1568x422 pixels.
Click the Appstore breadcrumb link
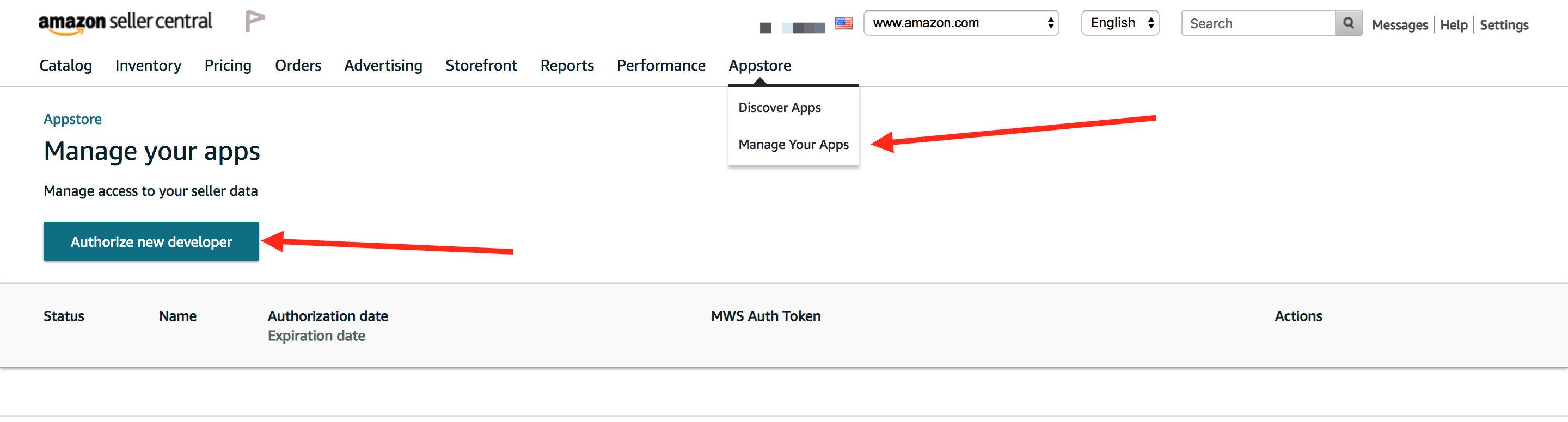(72, 119)
